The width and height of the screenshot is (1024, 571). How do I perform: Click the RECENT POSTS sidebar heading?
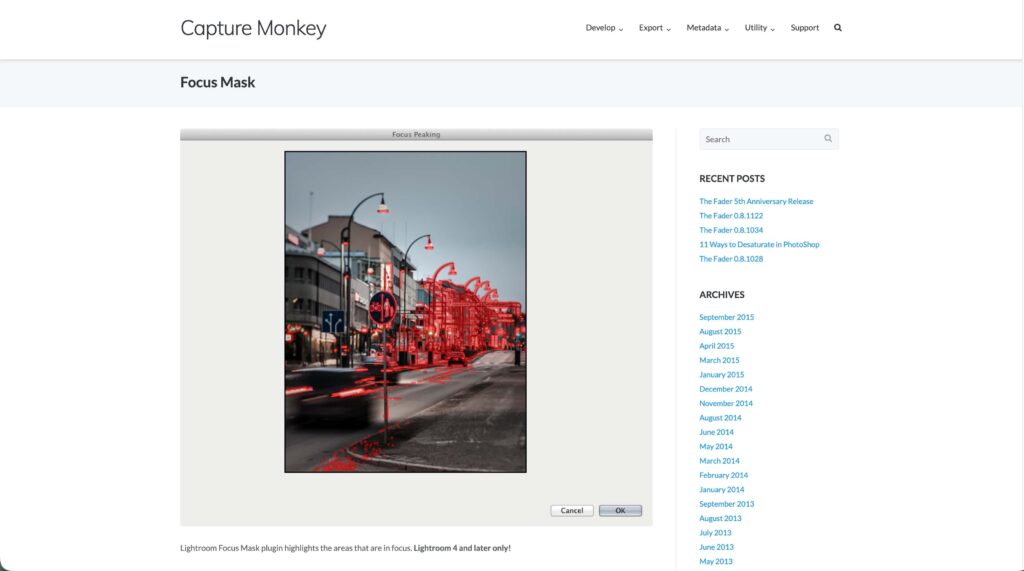click(x=731, y=178)
